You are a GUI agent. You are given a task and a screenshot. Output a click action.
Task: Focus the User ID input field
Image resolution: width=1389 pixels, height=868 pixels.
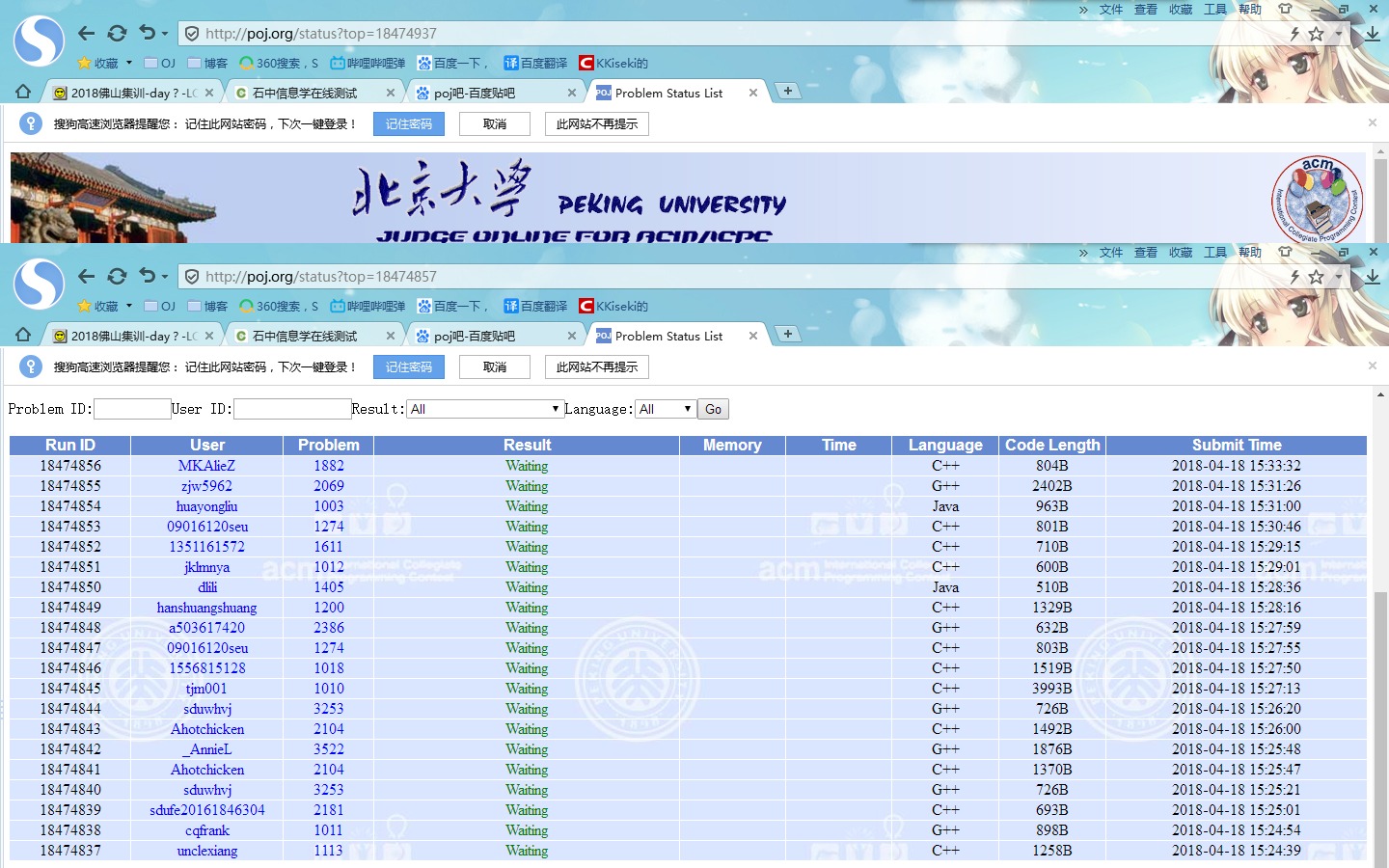292,409
